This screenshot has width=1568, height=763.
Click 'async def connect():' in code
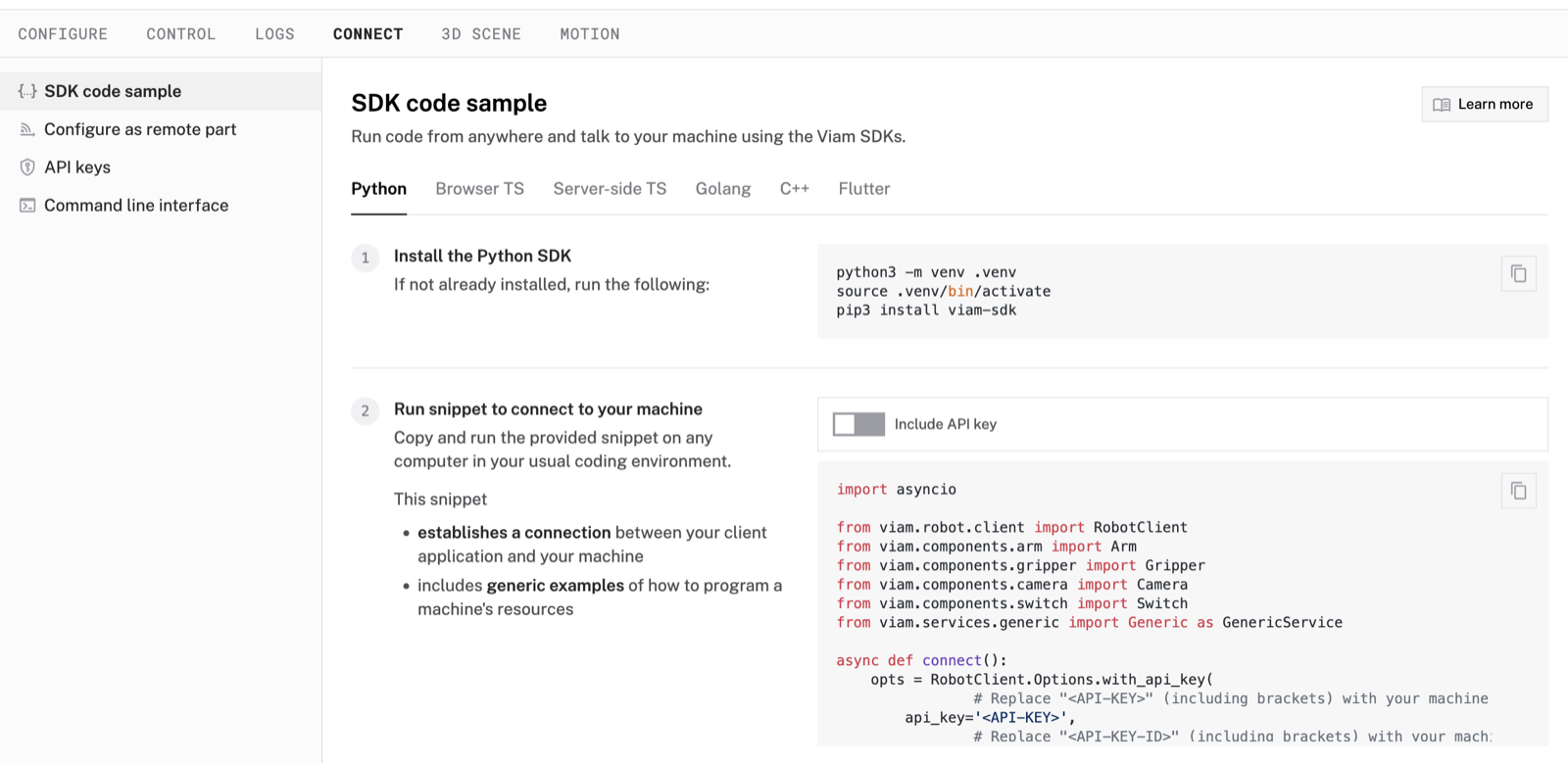tap(921, 661)
